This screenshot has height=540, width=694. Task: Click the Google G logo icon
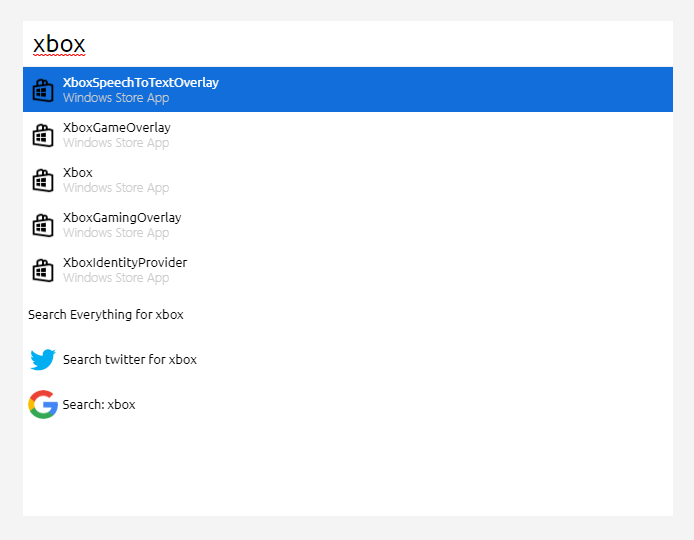pos(43,404)
